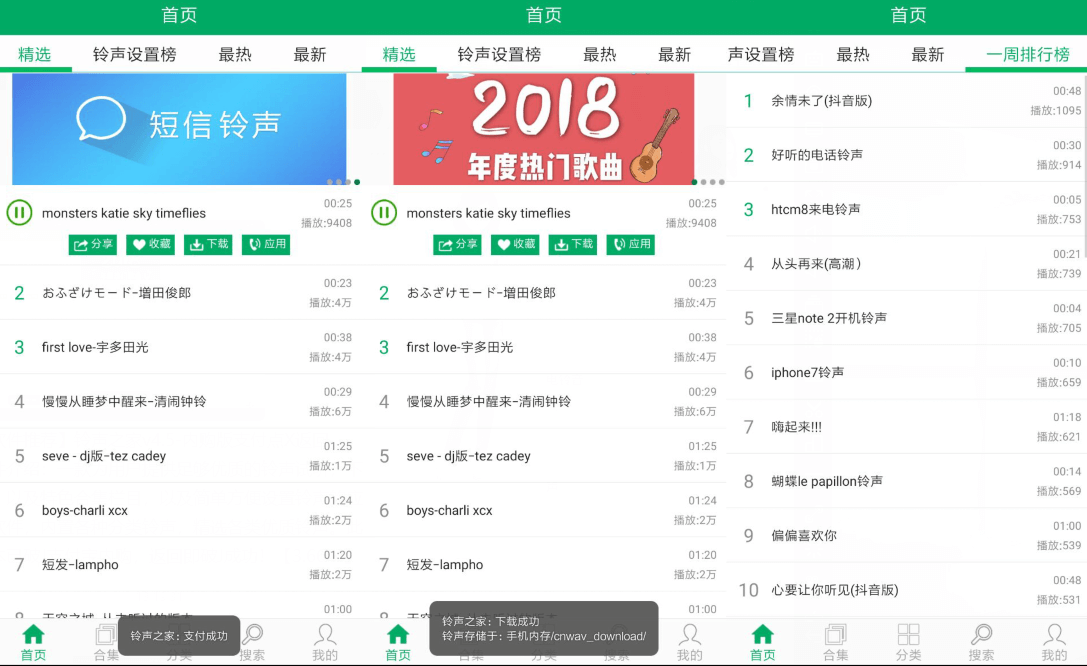1087x666 pixels.
Task: Tap 分享 share icon below 短信铃声 banner
Action: pos(92,244)
